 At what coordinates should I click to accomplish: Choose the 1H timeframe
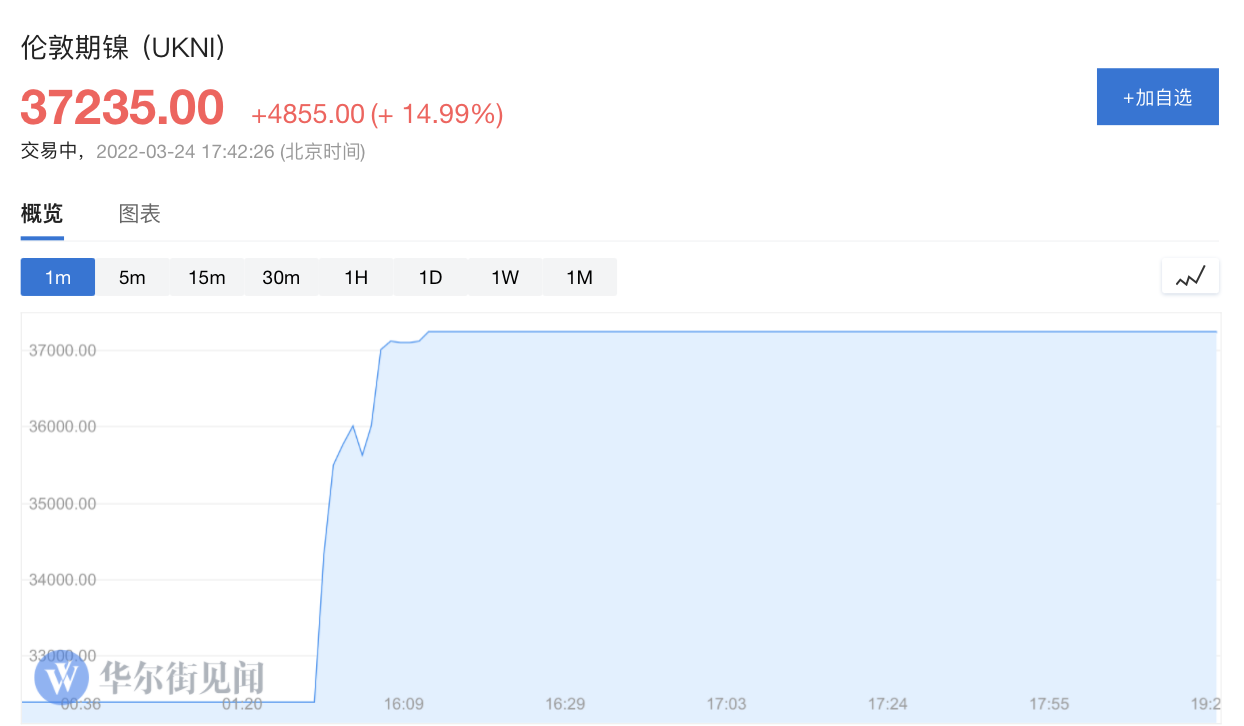click(356, 277)
